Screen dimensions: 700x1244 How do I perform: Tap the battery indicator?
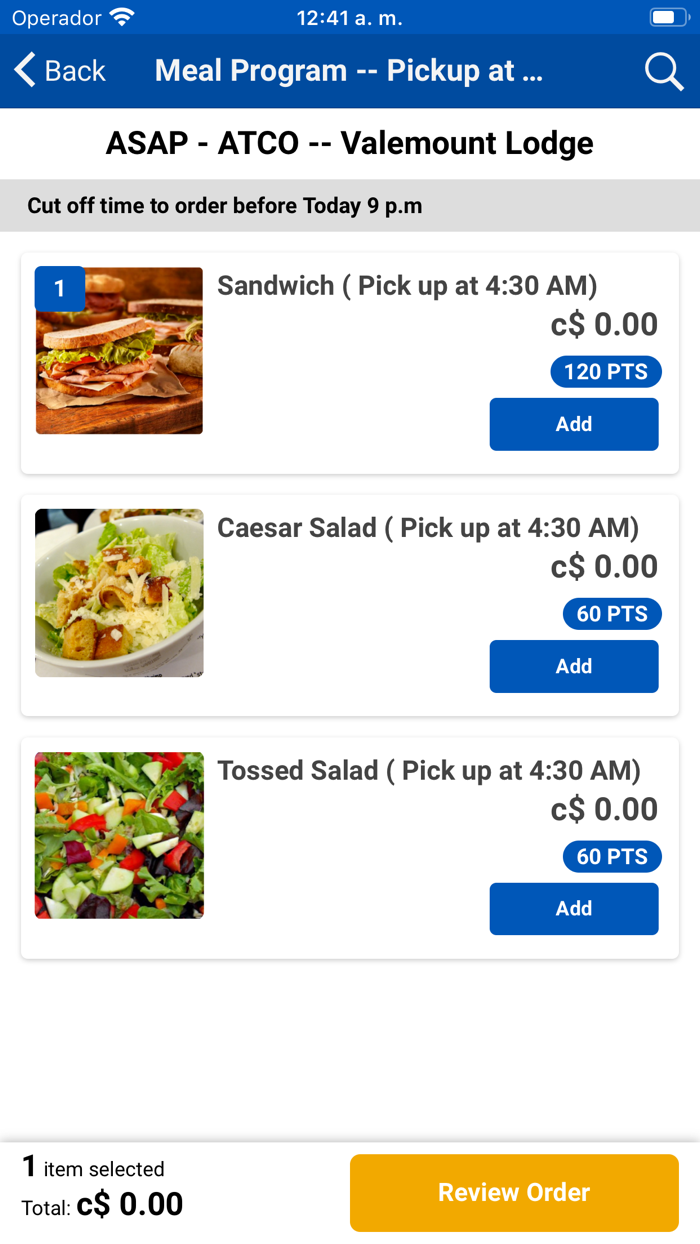point(666,16)
